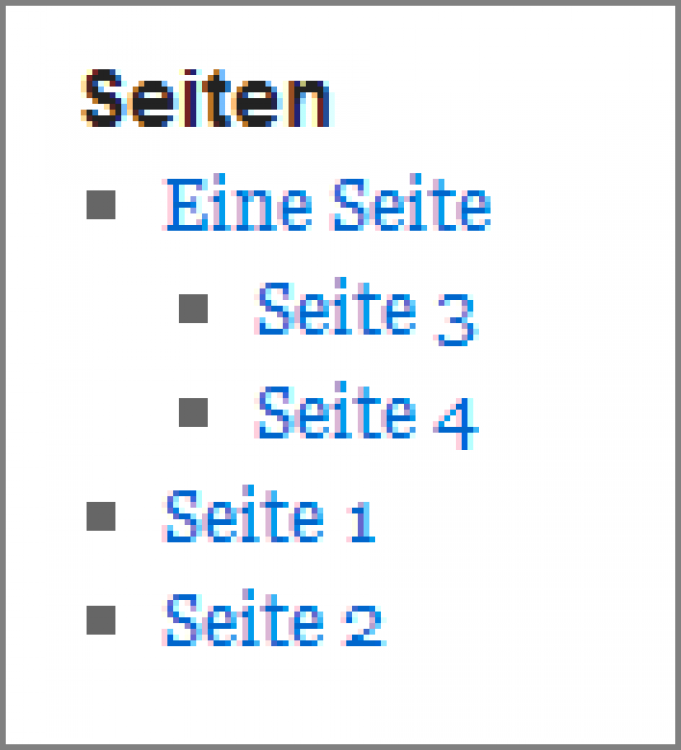This screenshot has width=681, height=750.
Task: Click the bullet marker beside Seite 2
Action: point(101,620)
